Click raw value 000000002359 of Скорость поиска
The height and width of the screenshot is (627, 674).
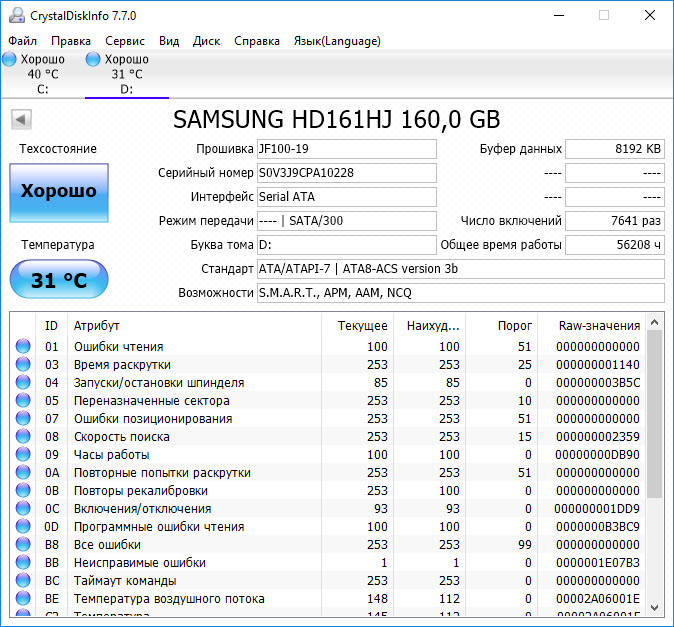coord(597,437)
